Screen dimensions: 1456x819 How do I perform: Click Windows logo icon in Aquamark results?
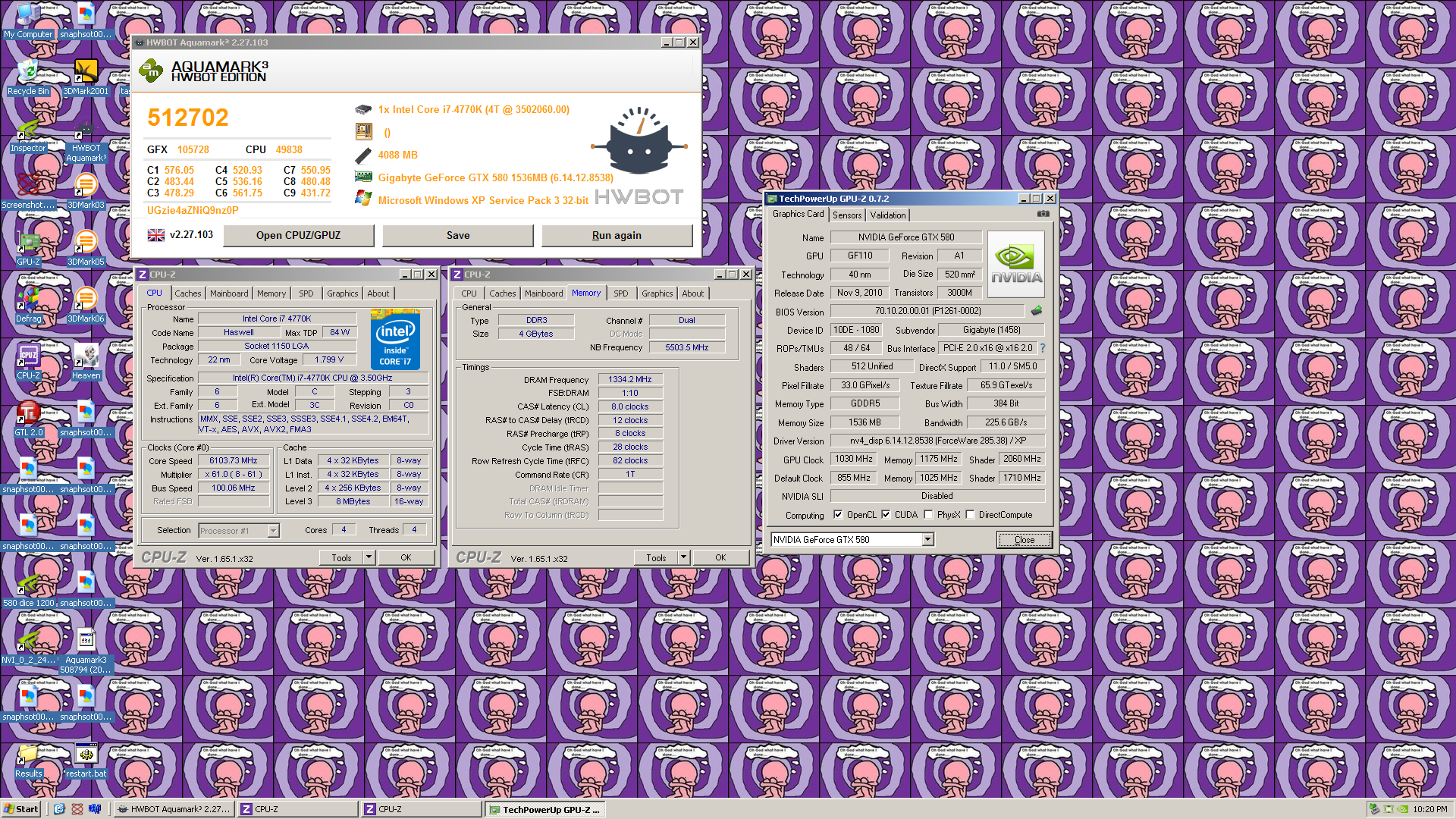tap(363, 198)
